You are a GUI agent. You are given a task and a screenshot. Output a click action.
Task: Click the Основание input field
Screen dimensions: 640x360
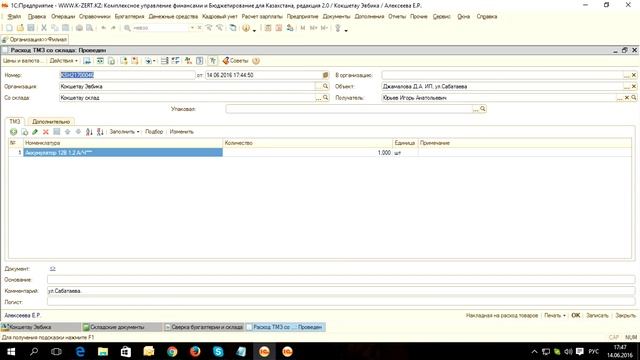point(341,280)
